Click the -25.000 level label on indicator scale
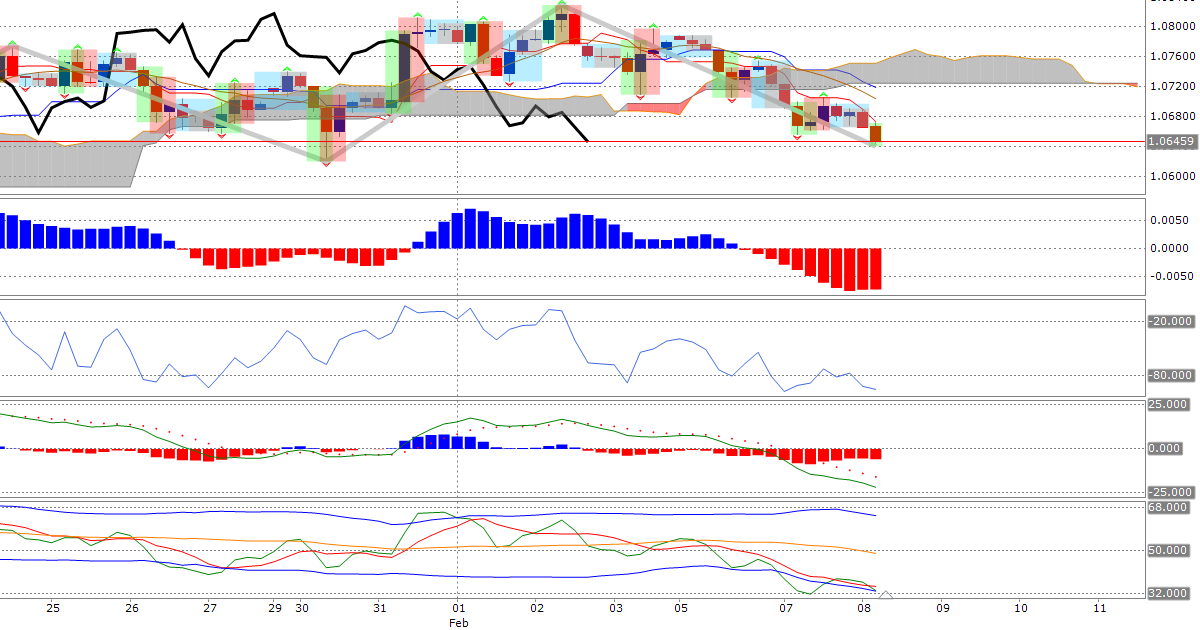This screenshot has width=1200, height=630. 1169,492
